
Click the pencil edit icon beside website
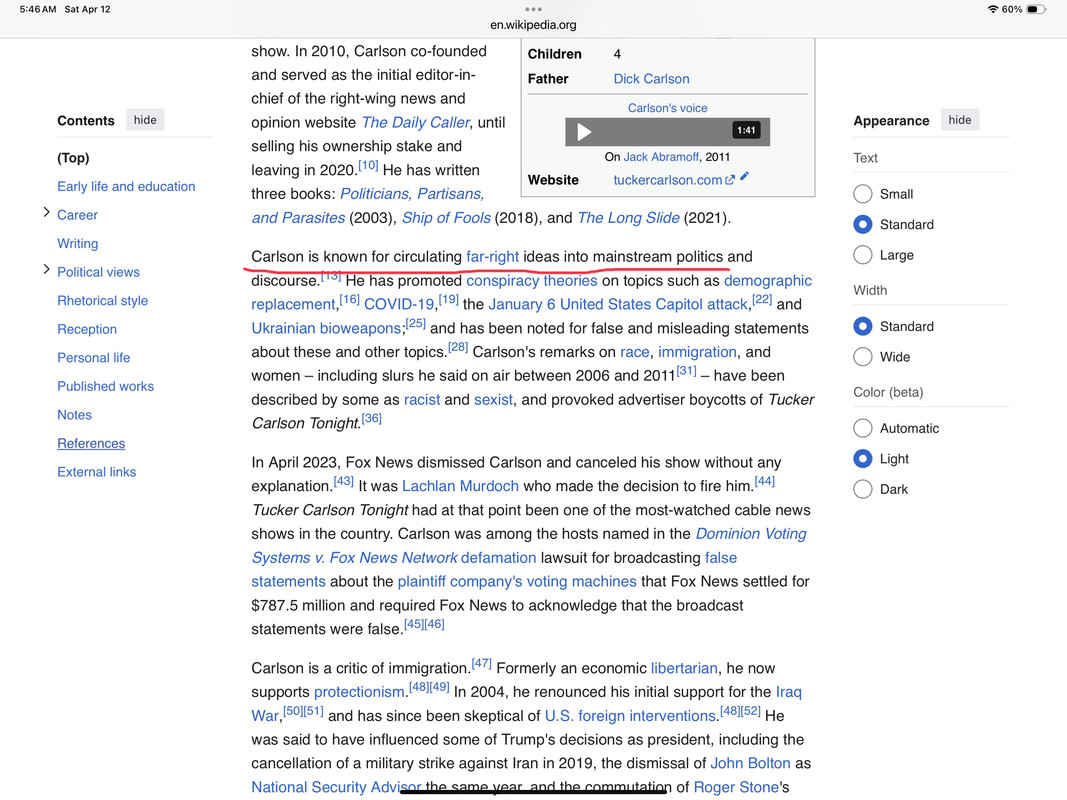click(x=744, y=176)
